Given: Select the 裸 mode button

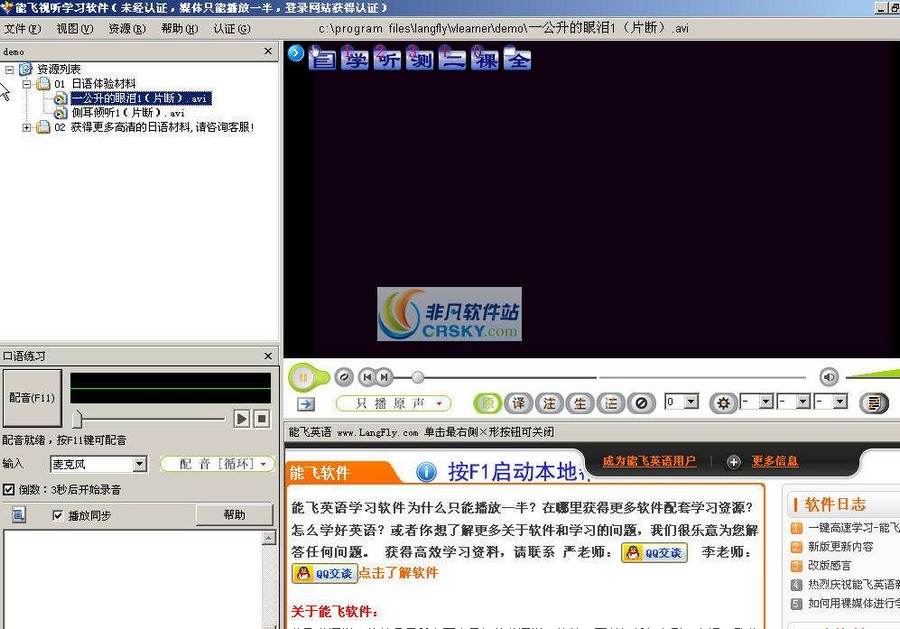Looking at the screenshot, I should [485, 59].
